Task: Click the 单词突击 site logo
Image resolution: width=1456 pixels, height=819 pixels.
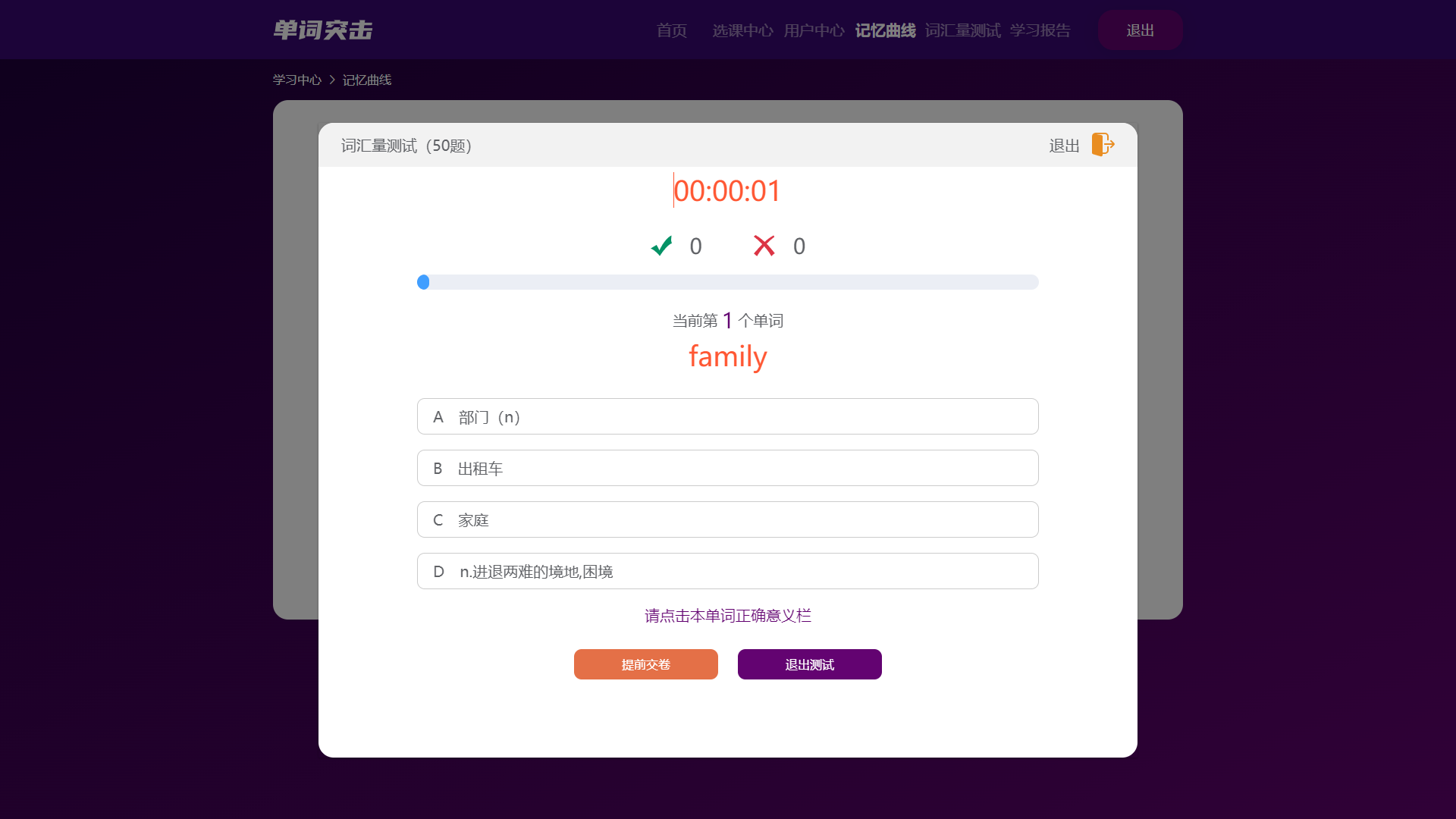Action: click(323, 30)
